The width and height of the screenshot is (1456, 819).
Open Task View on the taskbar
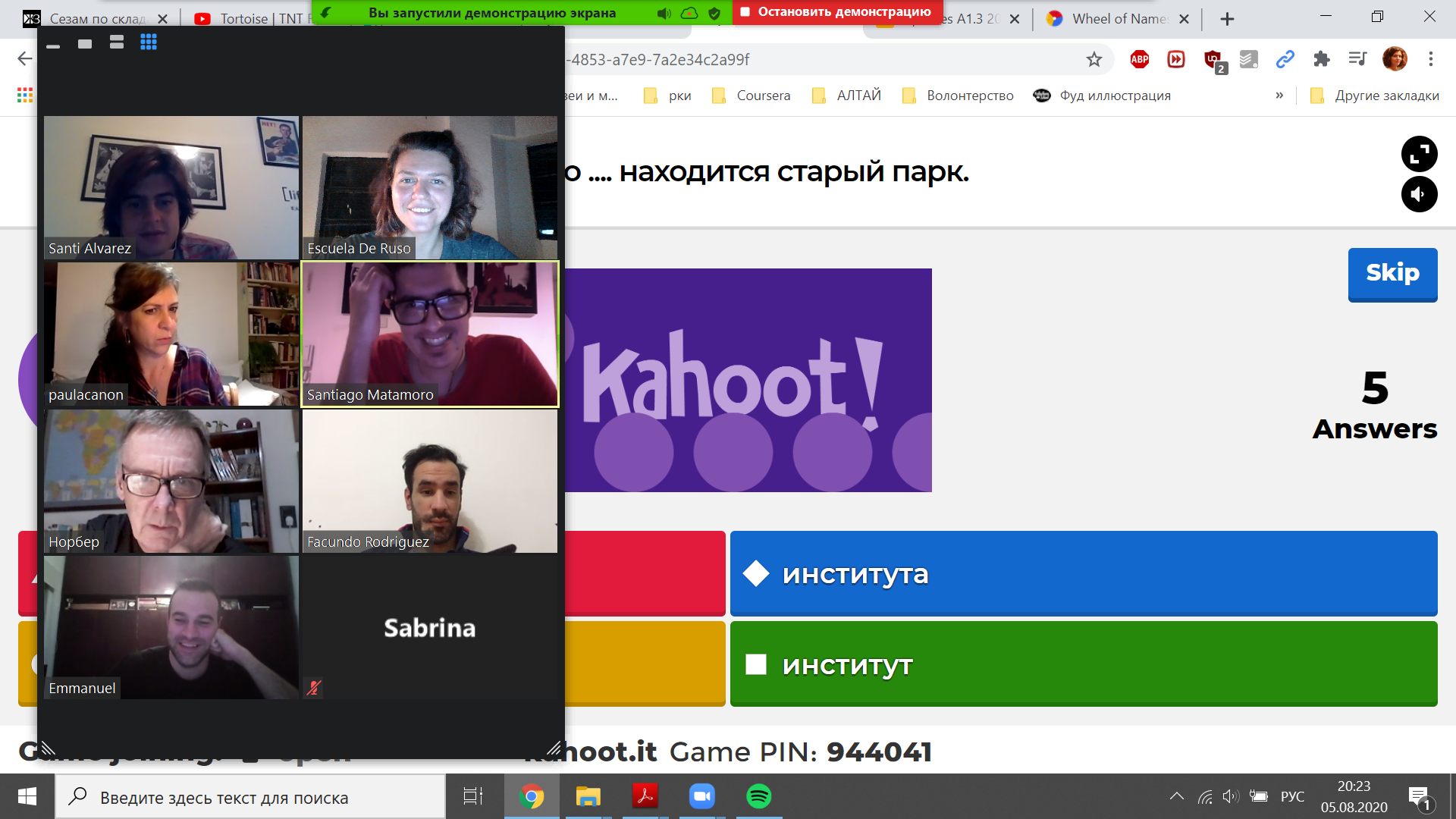tap(473, 796)
